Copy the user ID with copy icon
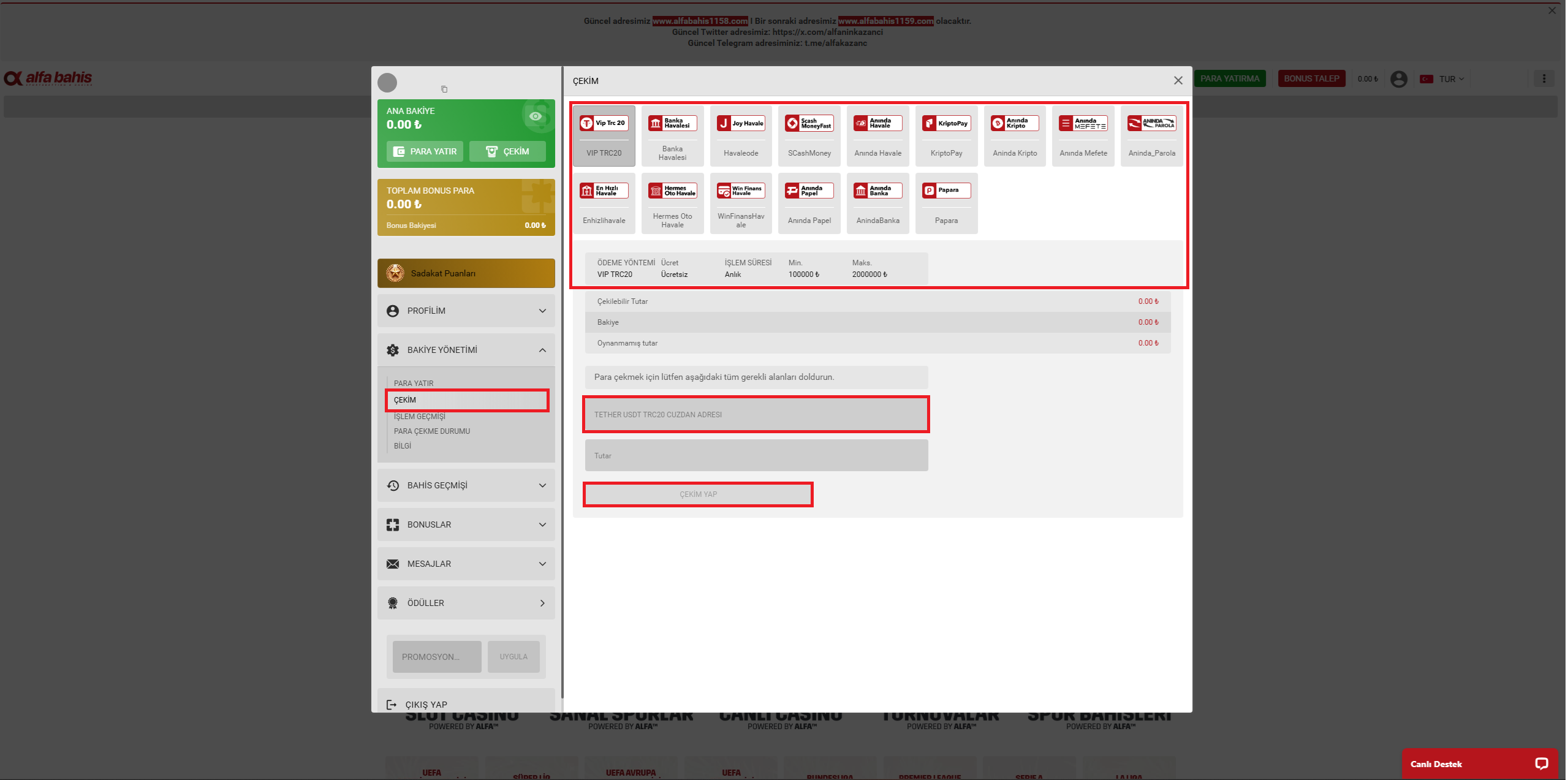The width and height of the screenshot is (1568, 780). [444, 89]
